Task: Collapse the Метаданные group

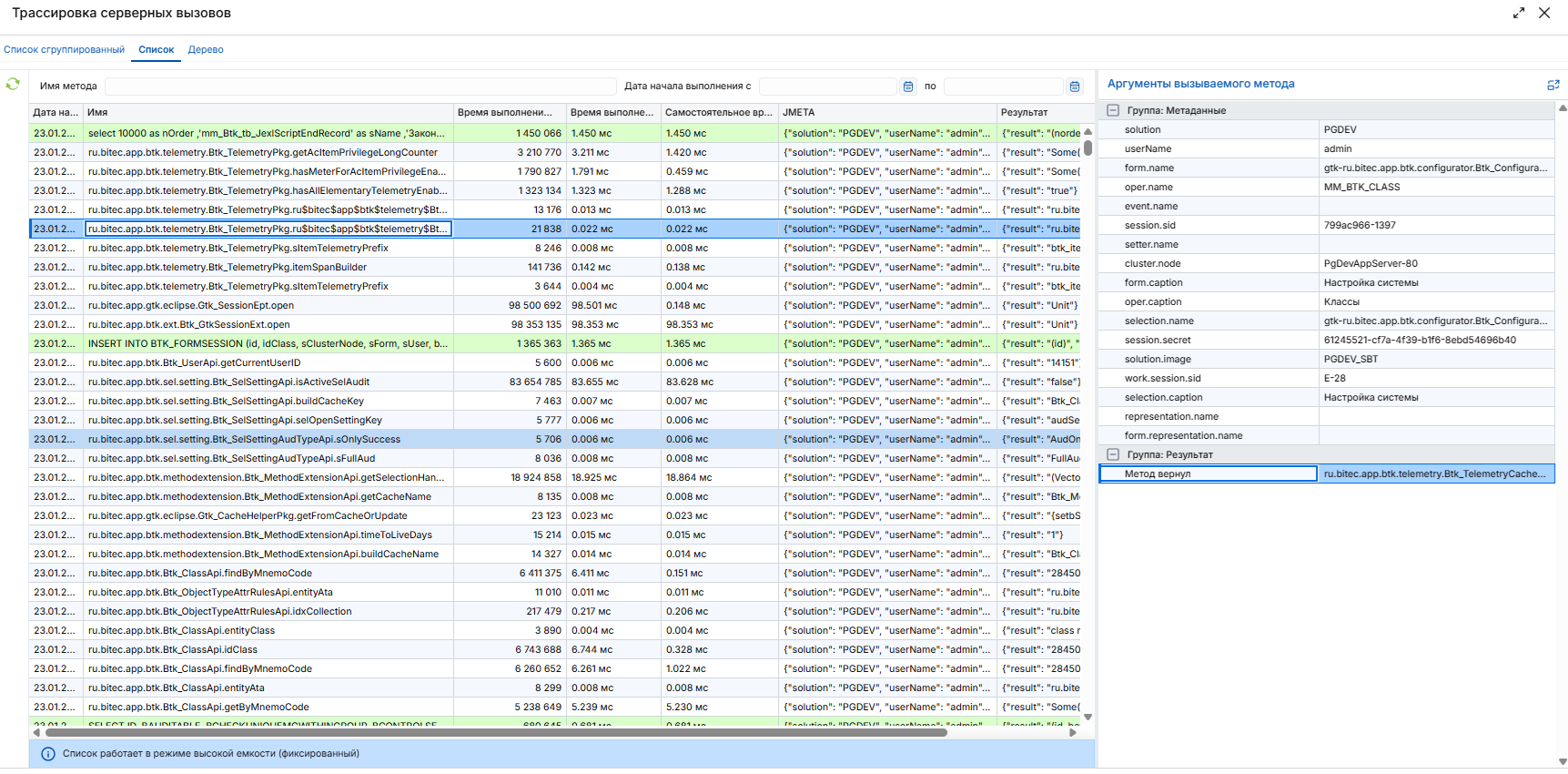Action: [x=1113, y=110]
